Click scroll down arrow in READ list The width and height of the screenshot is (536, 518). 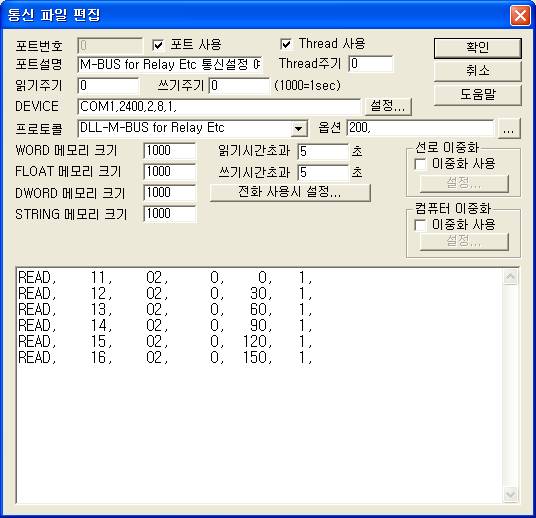pos(511,494)
